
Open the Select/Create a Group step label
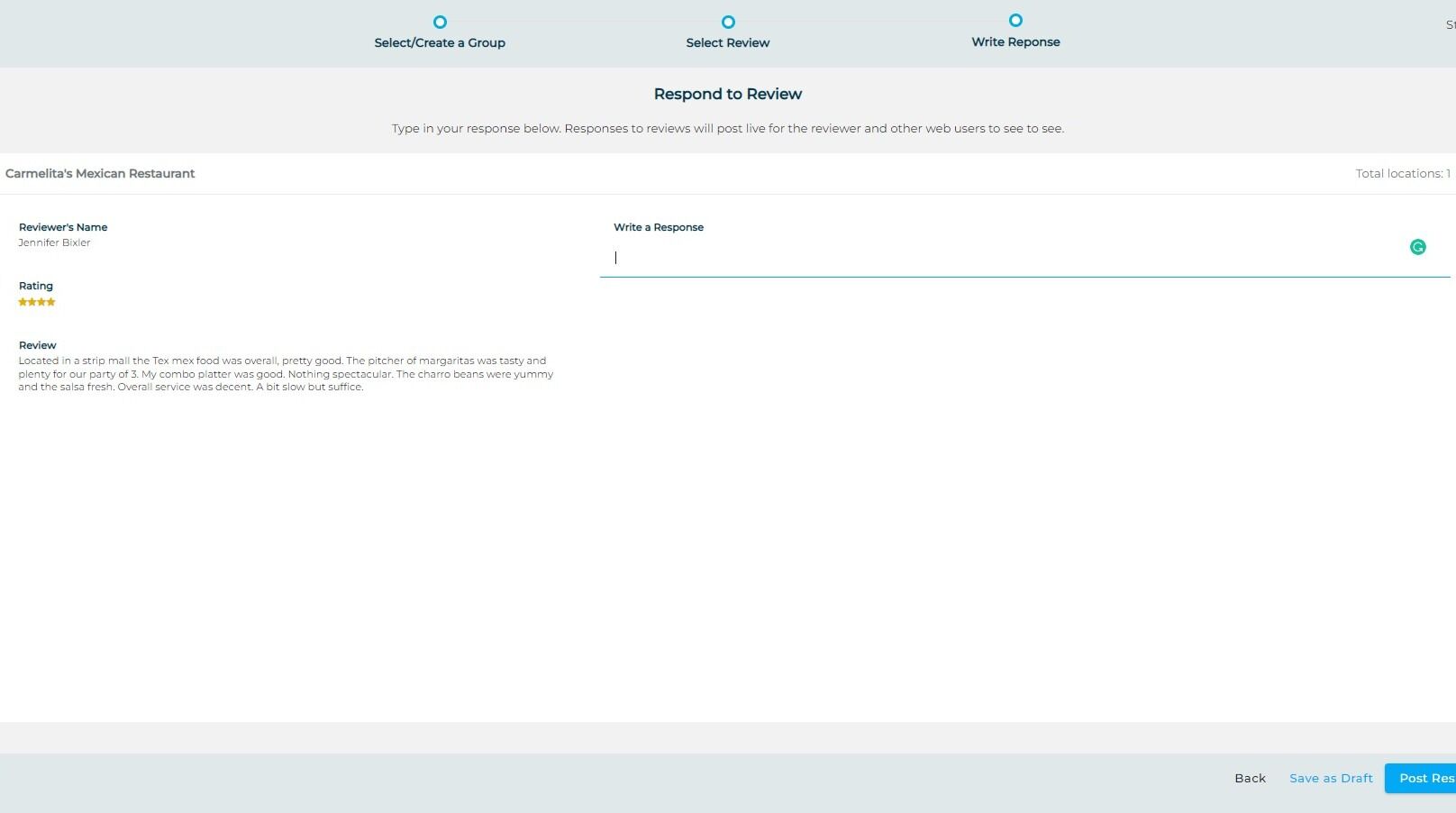click(440, 42)
